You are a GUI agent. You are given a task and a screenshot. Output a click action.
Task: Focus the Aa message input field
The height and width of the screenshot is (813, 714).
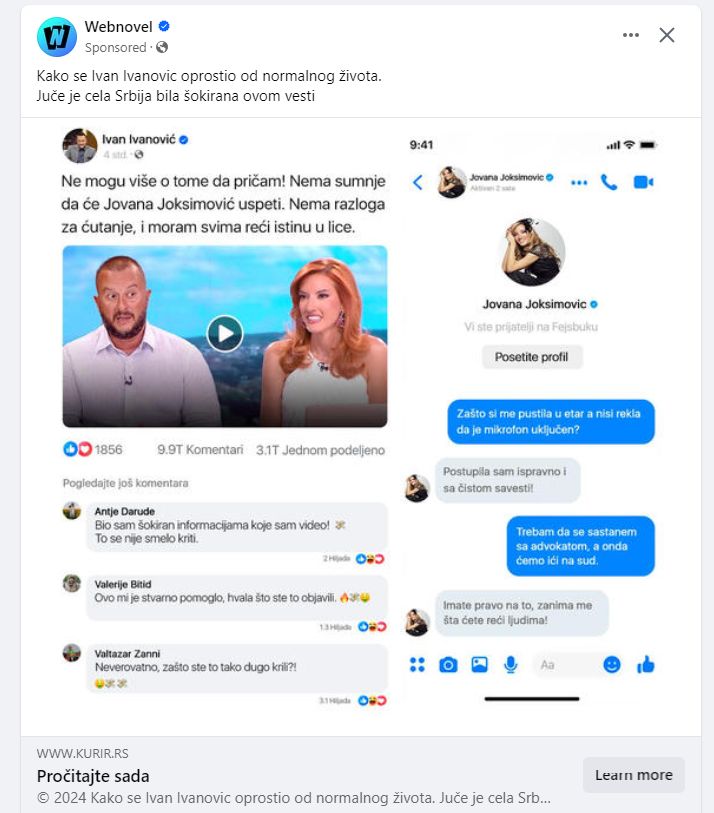tap(565, 664)
